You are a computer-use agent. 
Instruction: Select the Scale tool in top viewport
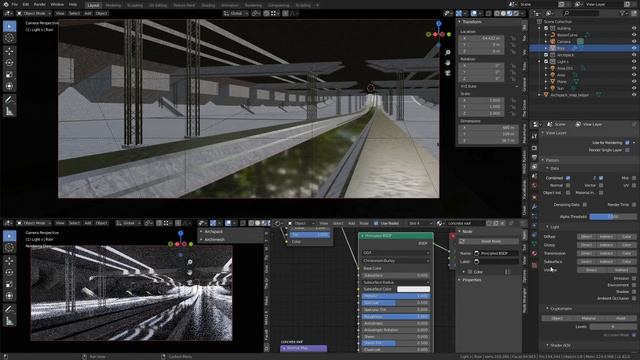point(9,75)
